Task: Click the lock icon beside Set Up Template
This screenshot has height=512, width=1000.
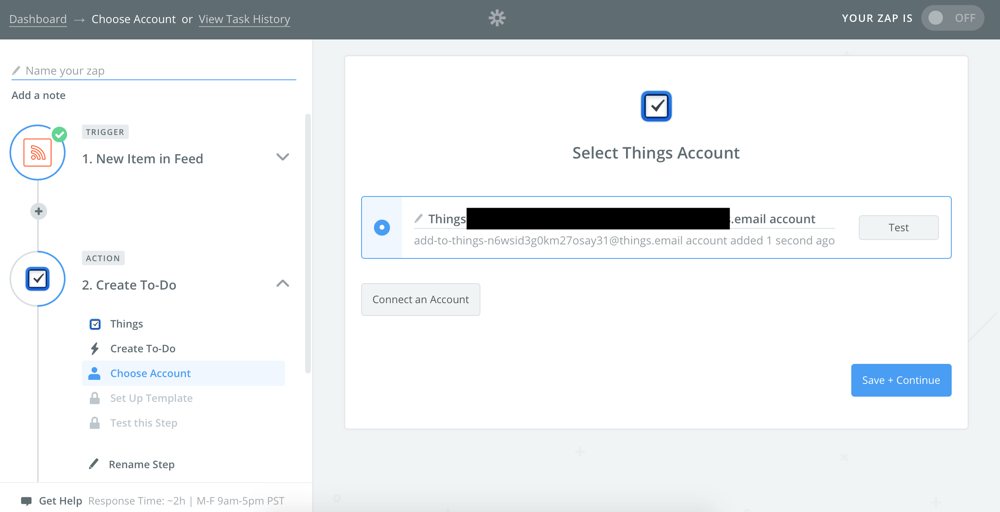Action: point(94,399)
